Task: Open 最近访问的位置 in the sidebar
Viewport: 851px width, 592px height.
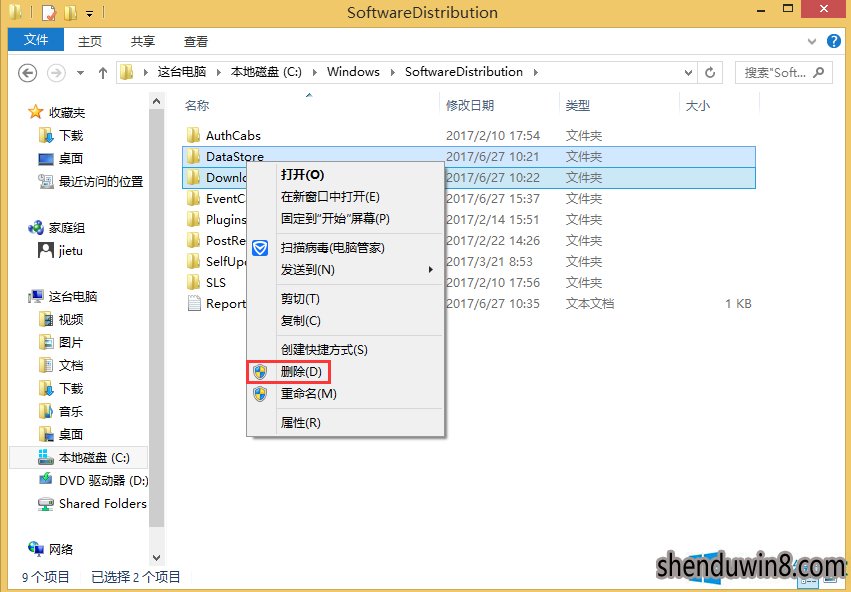Action: pos(101,181)
